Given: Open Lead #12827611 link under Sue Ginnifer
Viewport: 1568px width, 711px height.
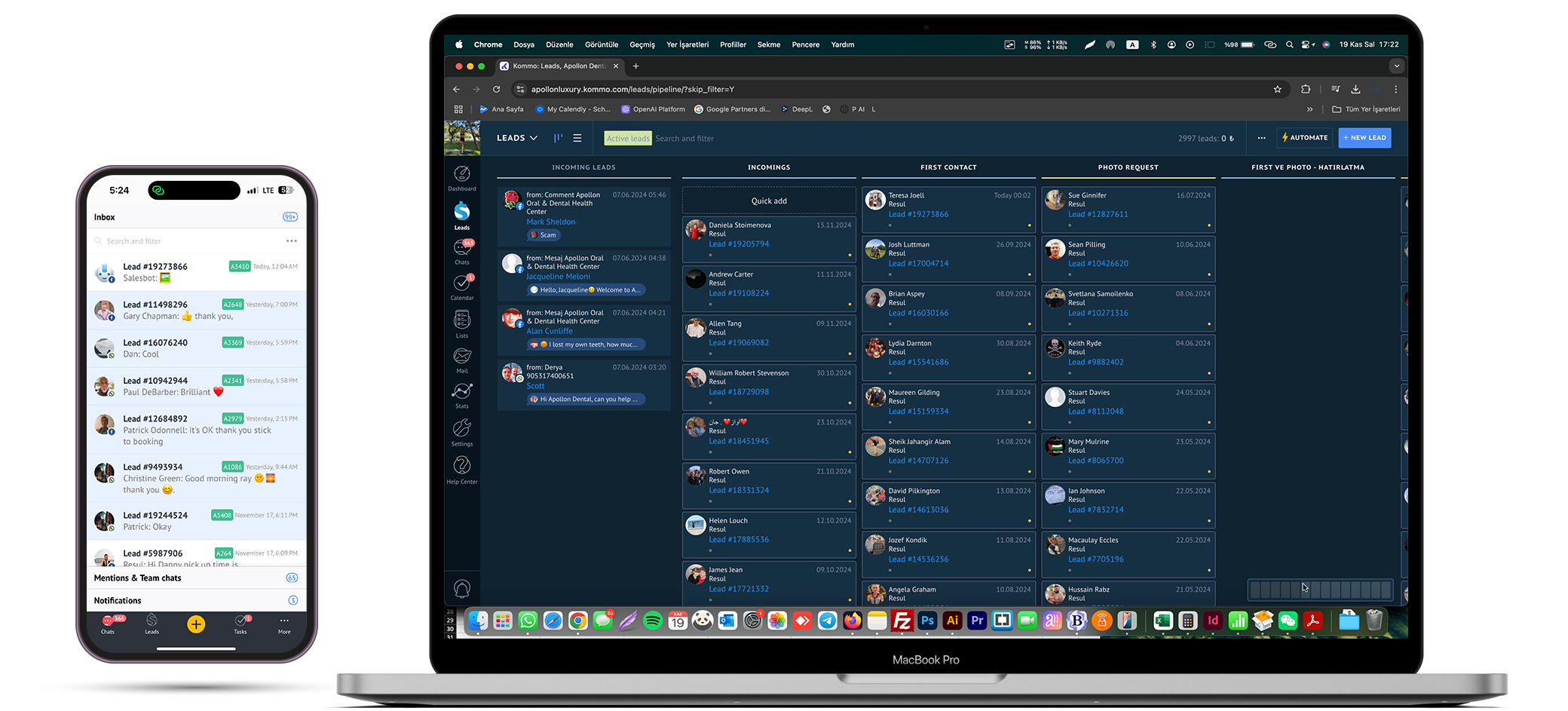Looking at the screenshot, I should pyautogui.click(x=1098, y=215).
